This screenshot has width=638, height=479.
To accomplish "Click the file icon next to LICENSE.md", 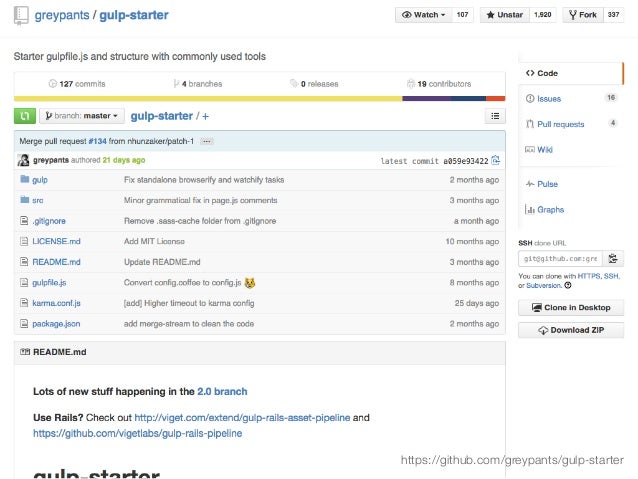I will coord(24,241).
